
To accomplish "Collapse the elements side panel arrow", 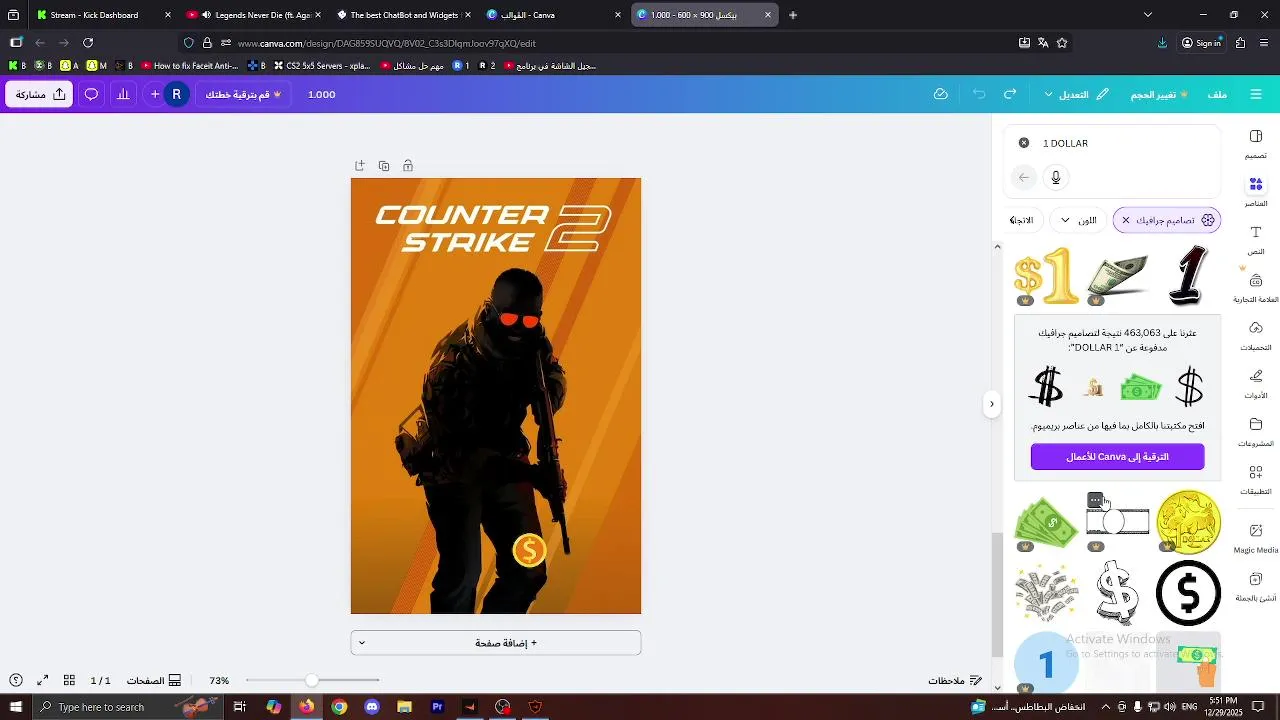I will click(x=991, y=404).
